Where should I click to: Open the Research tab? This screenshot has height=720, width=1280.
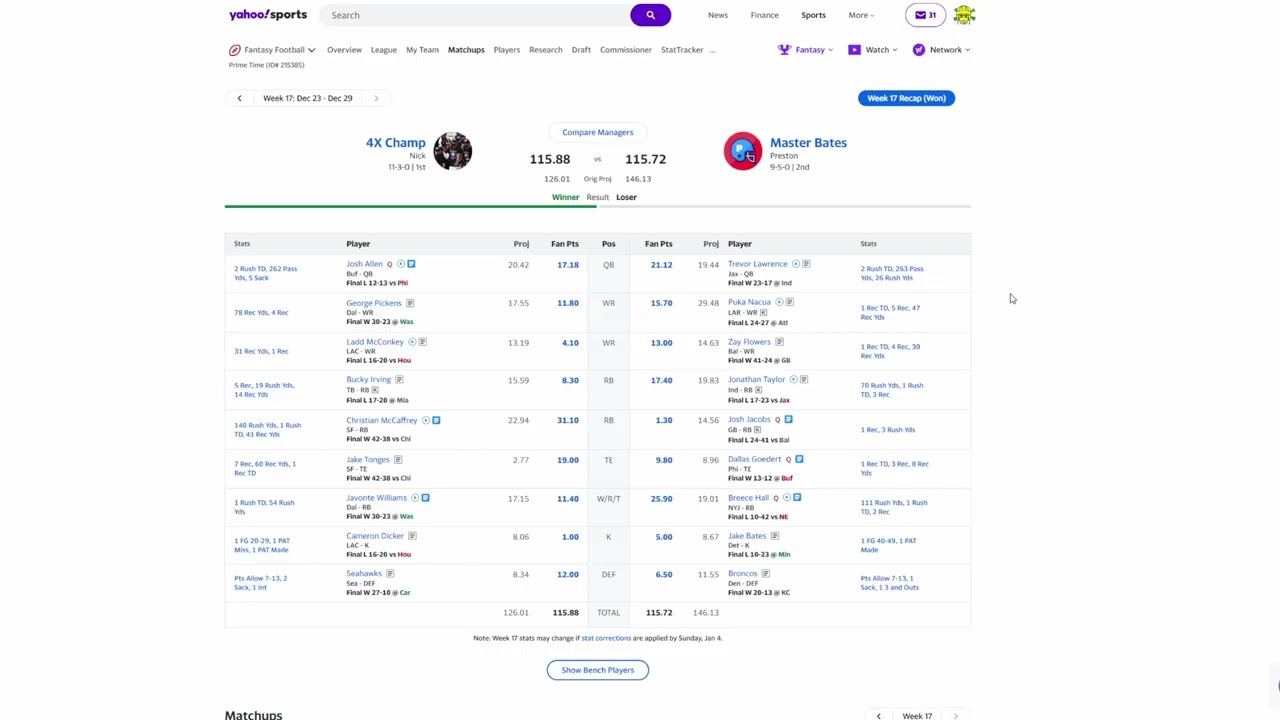(546, 50)
